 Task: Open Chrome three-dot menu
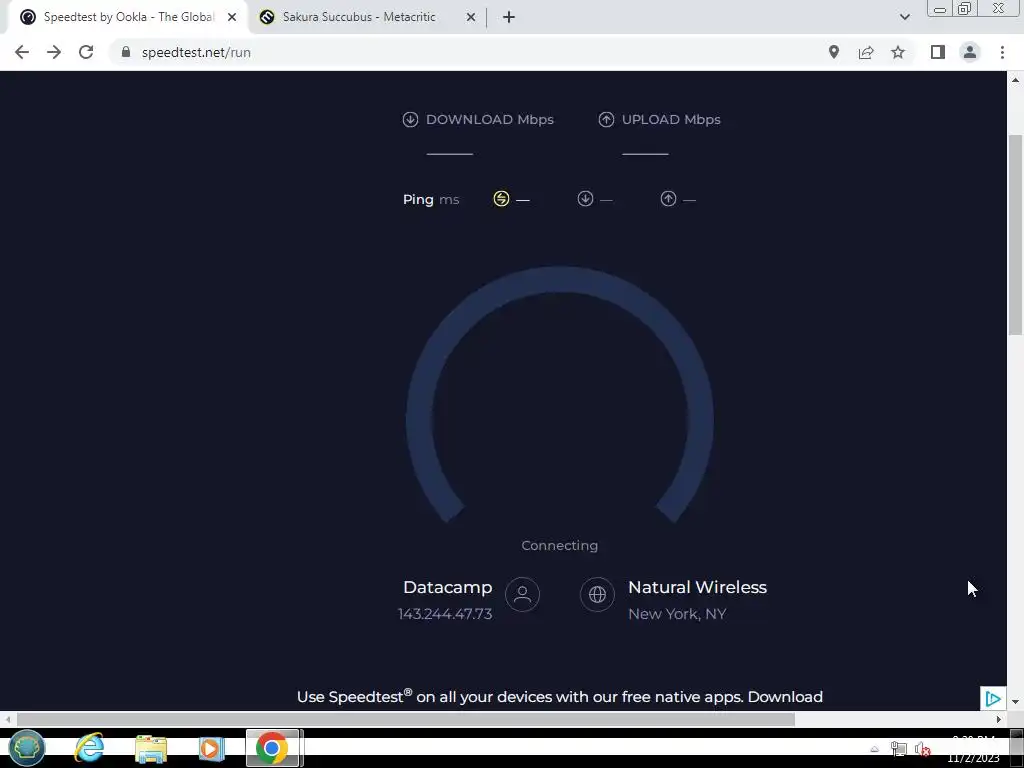pos(1002,52)
